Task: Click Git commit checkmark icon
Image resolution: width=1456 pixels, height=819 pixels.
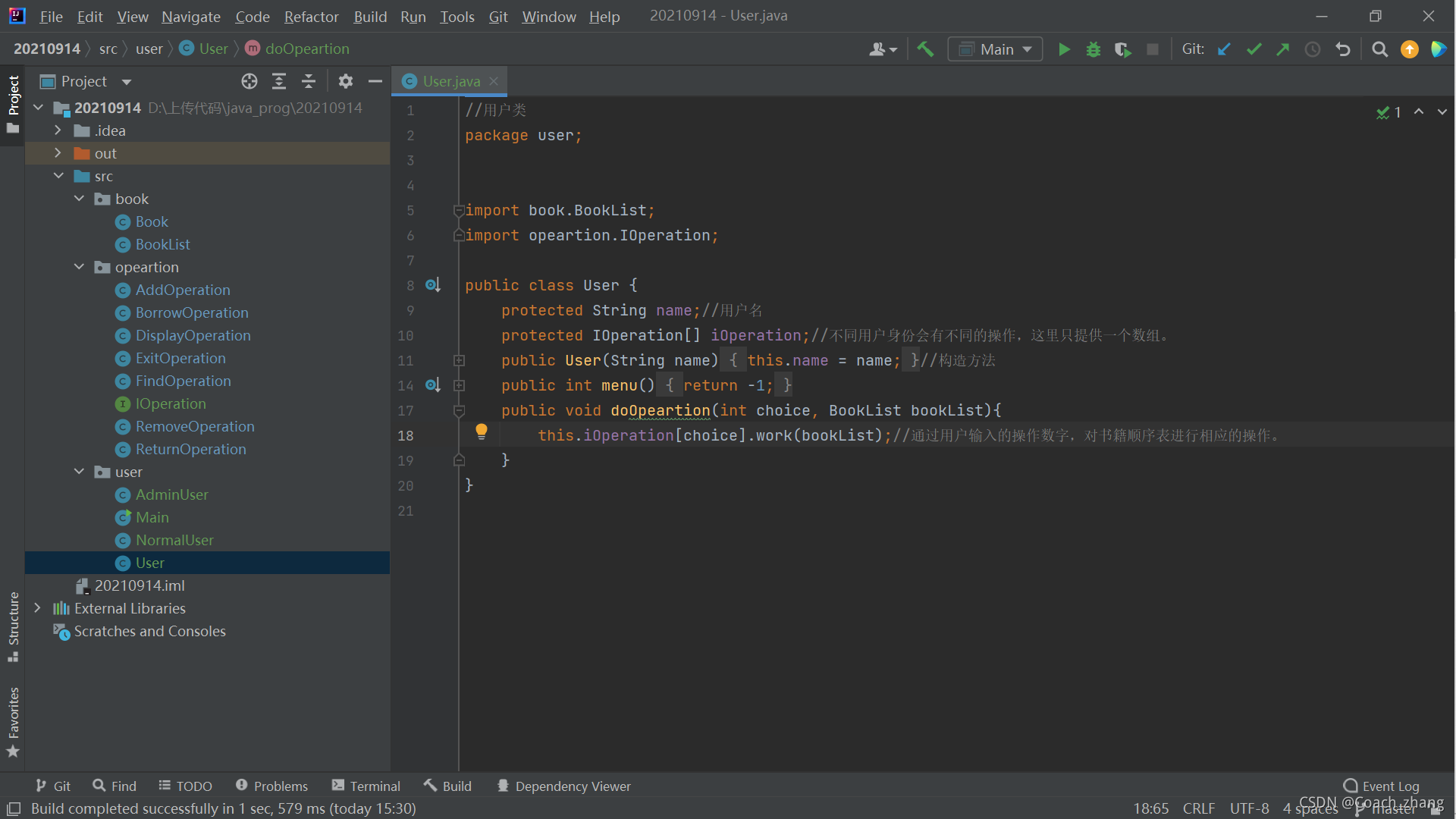Action: (1254, 49)
